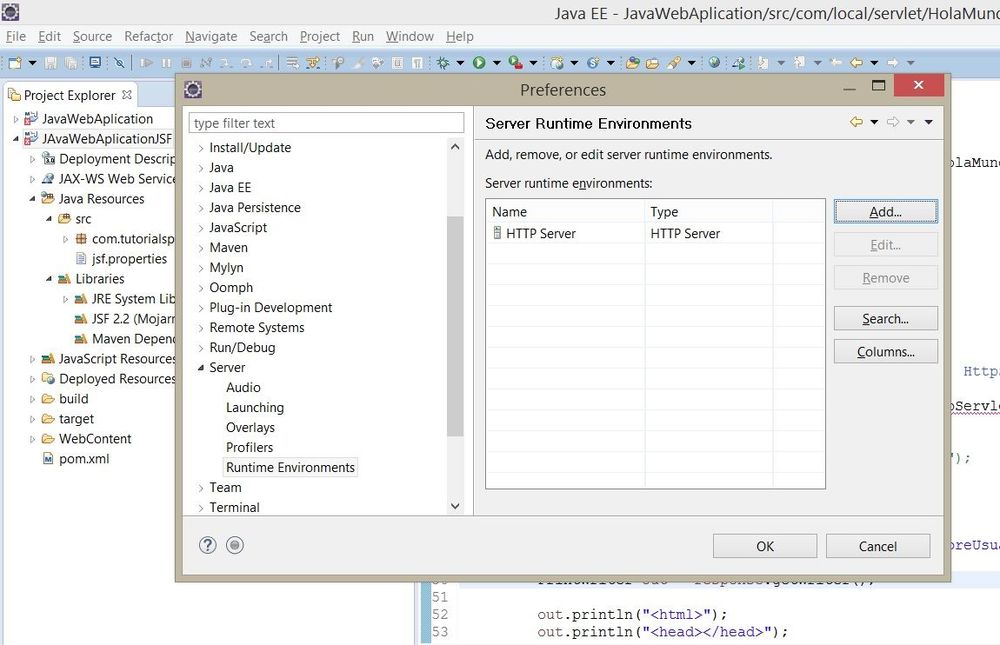The width and height of the screenshot is (1000, 645).
Task: Click the Help question mark icon
Action: pos(207,545)
